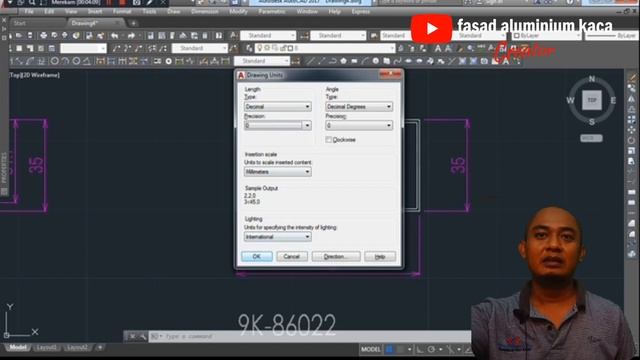The height and width of the screenshot is (360, 640).
Task: Select the Ellipse draw tool
Action: pos(408,61)
